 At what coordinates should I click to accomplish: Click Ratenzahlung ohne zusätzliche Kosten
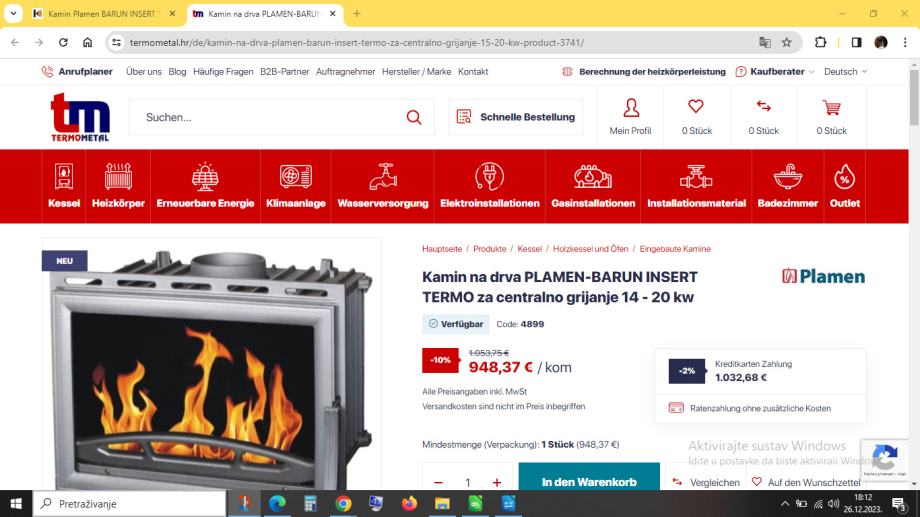pyautogui.click(x=750, y=408)
